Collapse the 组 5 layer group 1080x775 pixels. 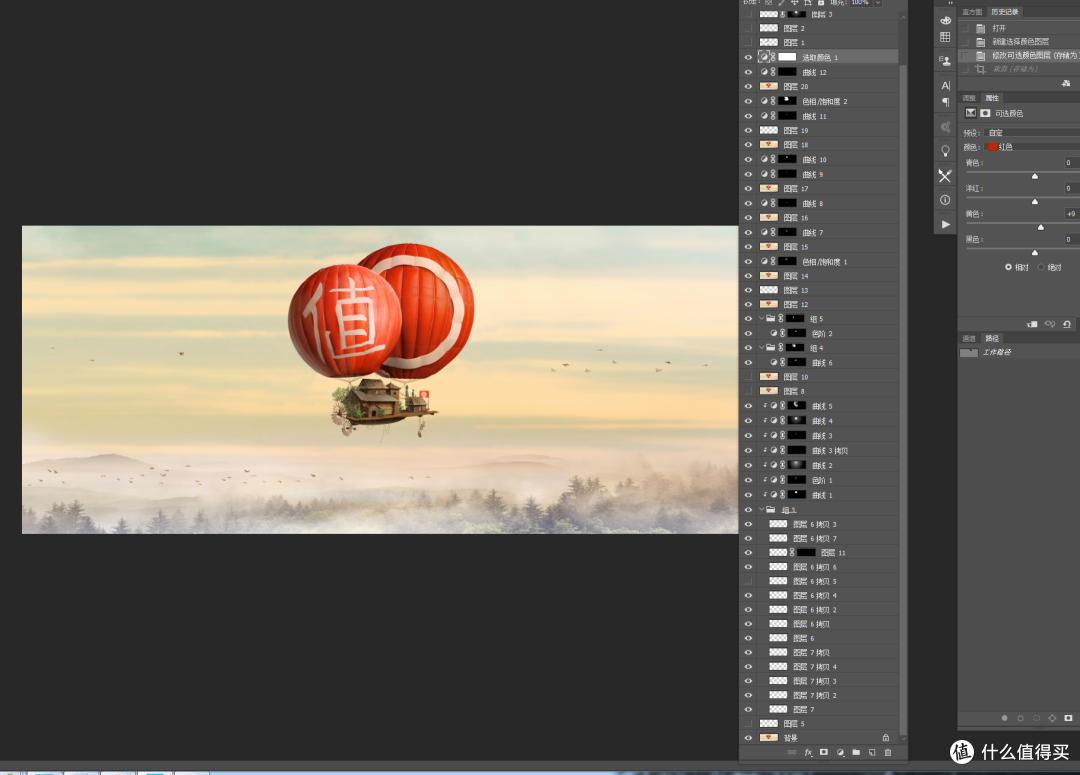pos(762,318)
